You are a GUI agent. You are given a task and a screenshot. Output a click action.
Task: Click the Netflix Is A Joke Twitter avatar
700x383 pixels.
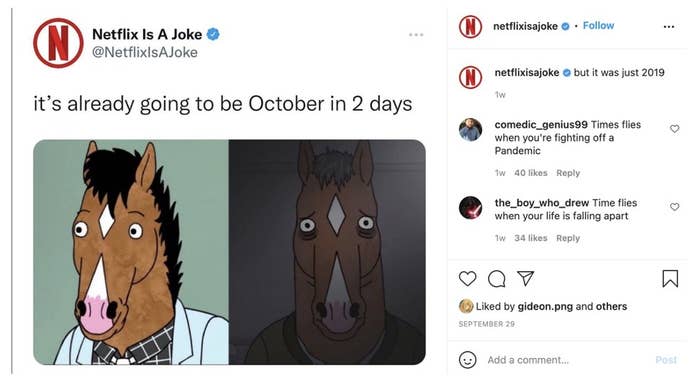[x=58, y=43]
